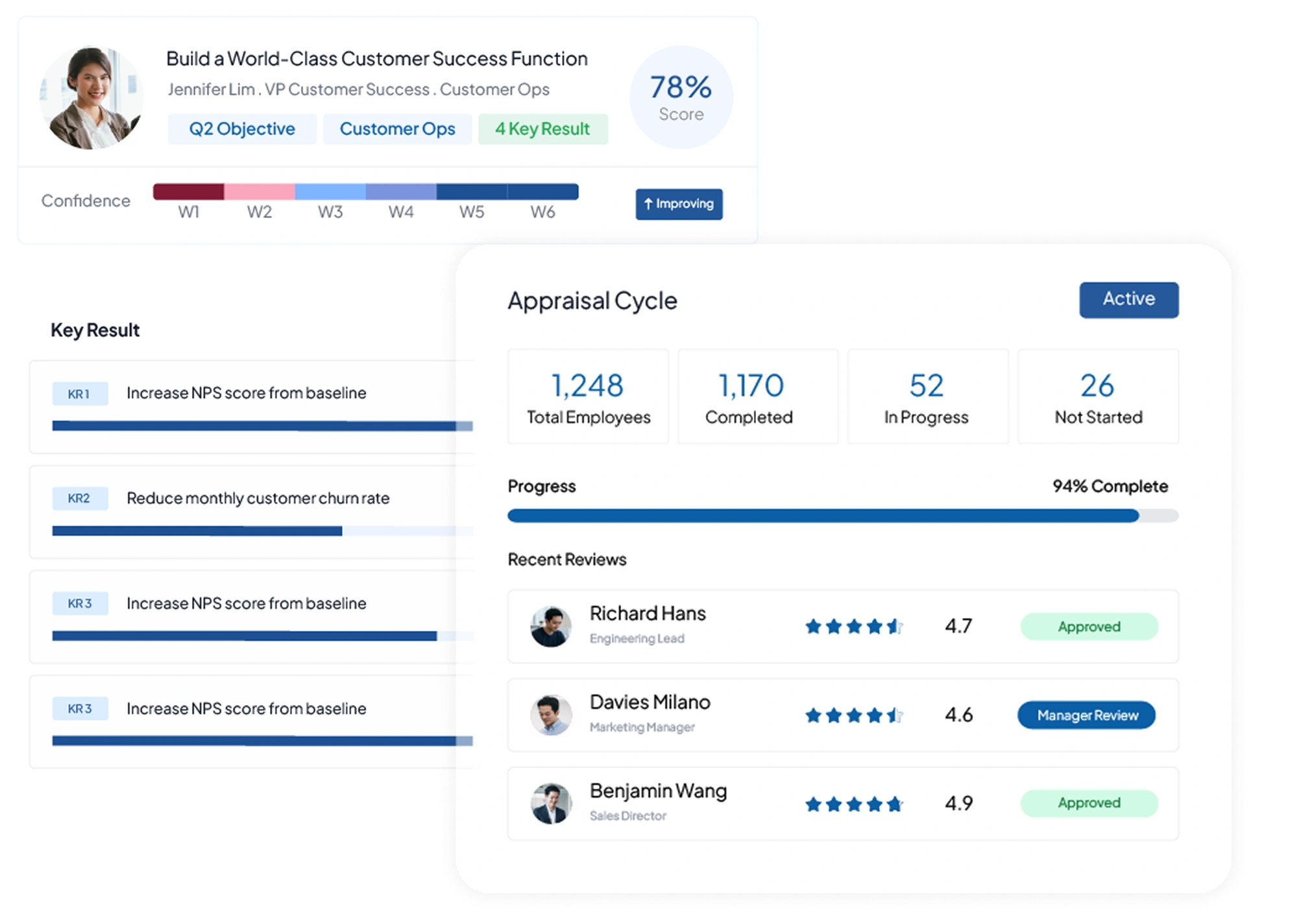Screen dimensions: 1316x914
Task: Open the 52 In Progress card
Action: (x=928, y=397)
